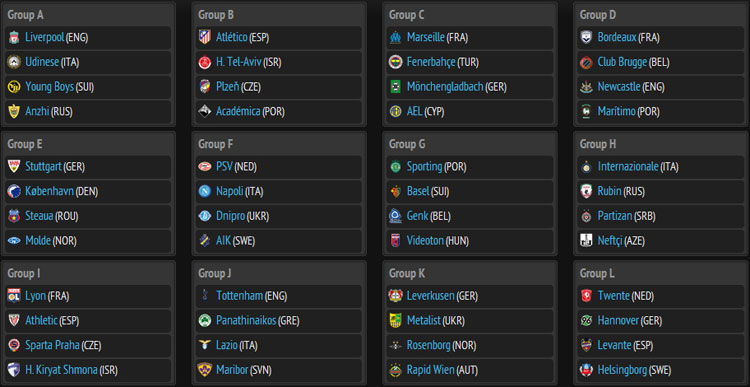Click the Marseille club crest icon

pyautogui.click(x=395, y=37)
